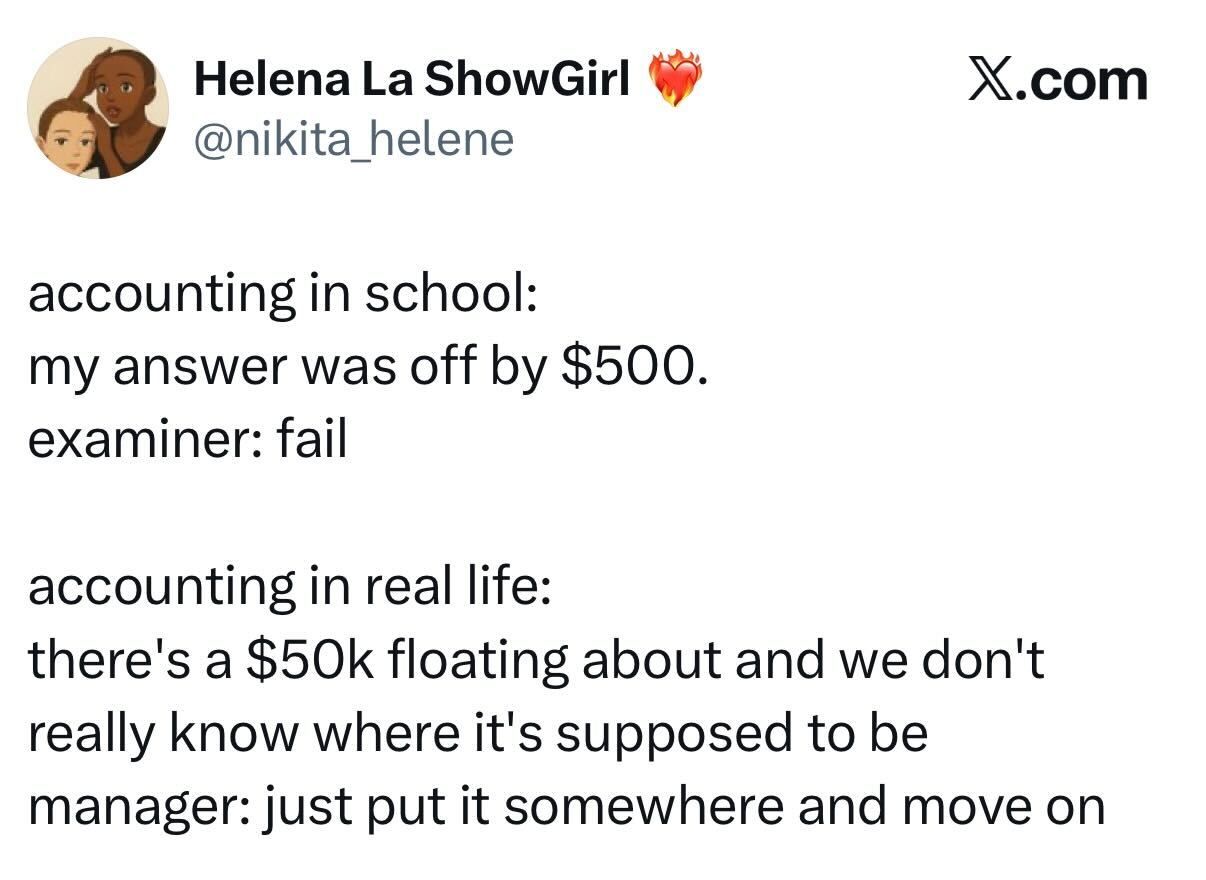Click the @nikita_helene handle

(x=353, y=140)
